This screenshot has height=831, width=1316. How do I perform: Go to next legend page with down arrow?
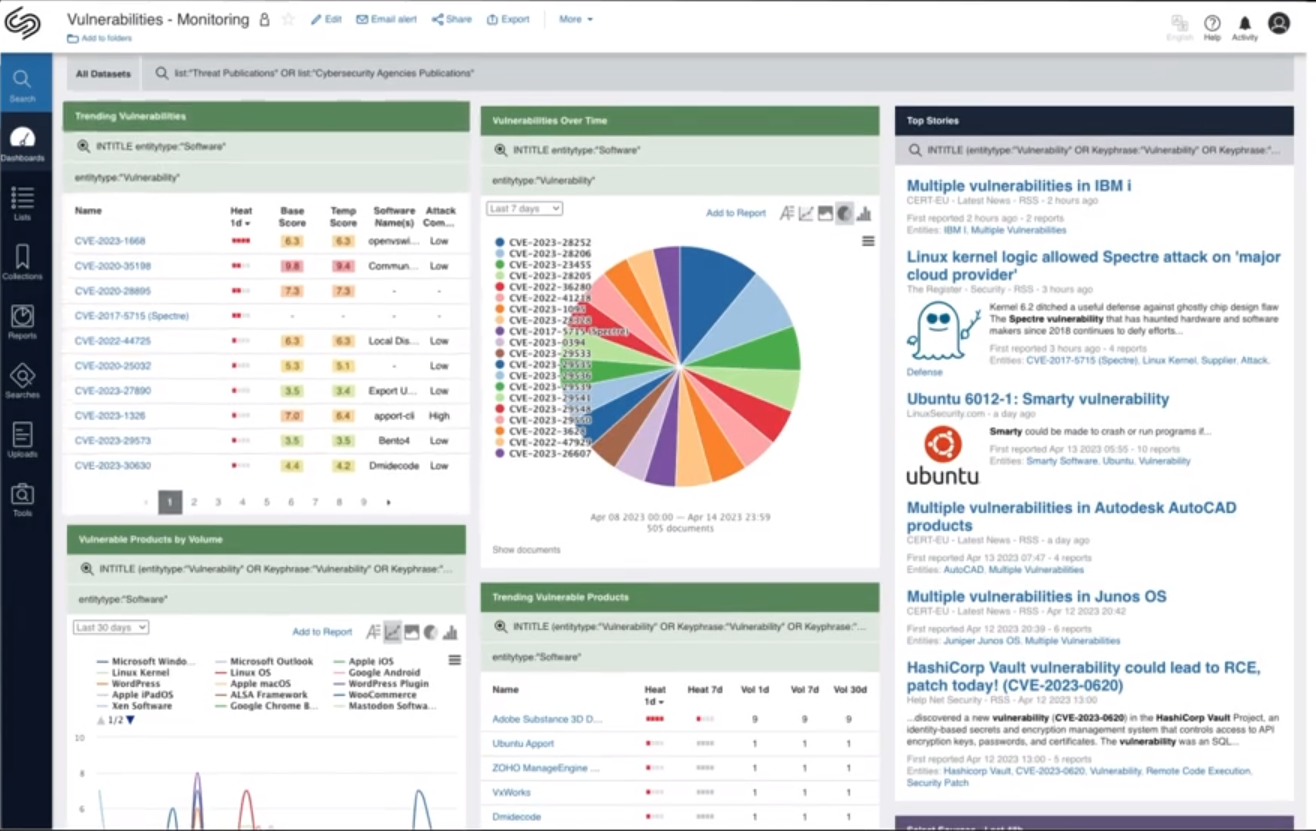[130, 720]
